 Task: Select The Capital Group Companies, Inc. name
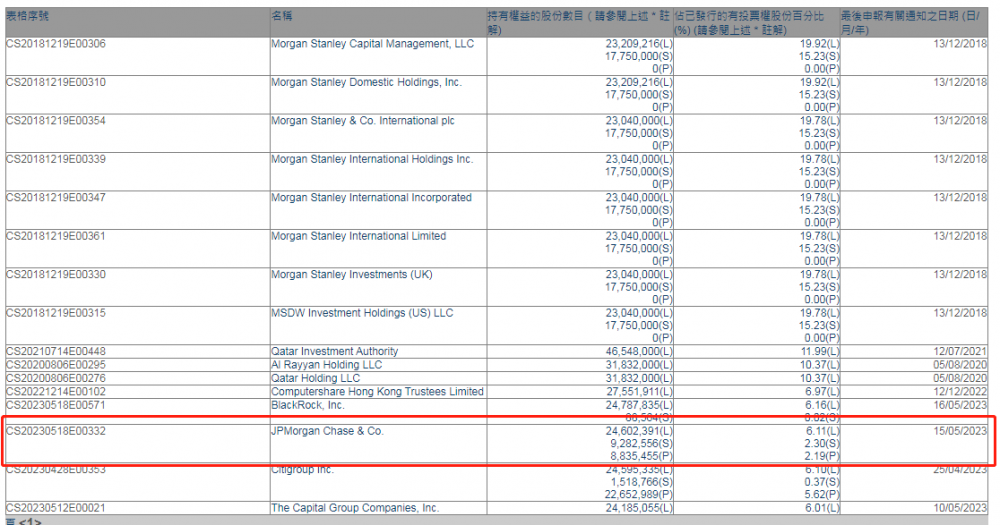[355, 508]
